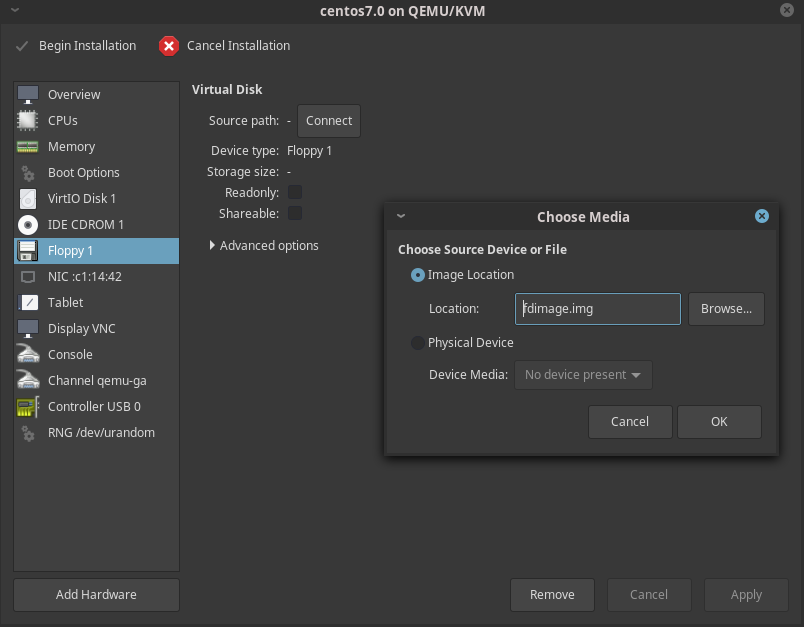Open the Device Media dropdown
The height and width of the screenshot is (627, 804).
583,375
